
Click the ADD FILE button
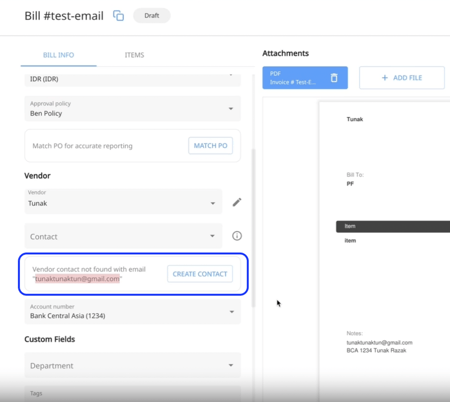click(x=402, y=78)
